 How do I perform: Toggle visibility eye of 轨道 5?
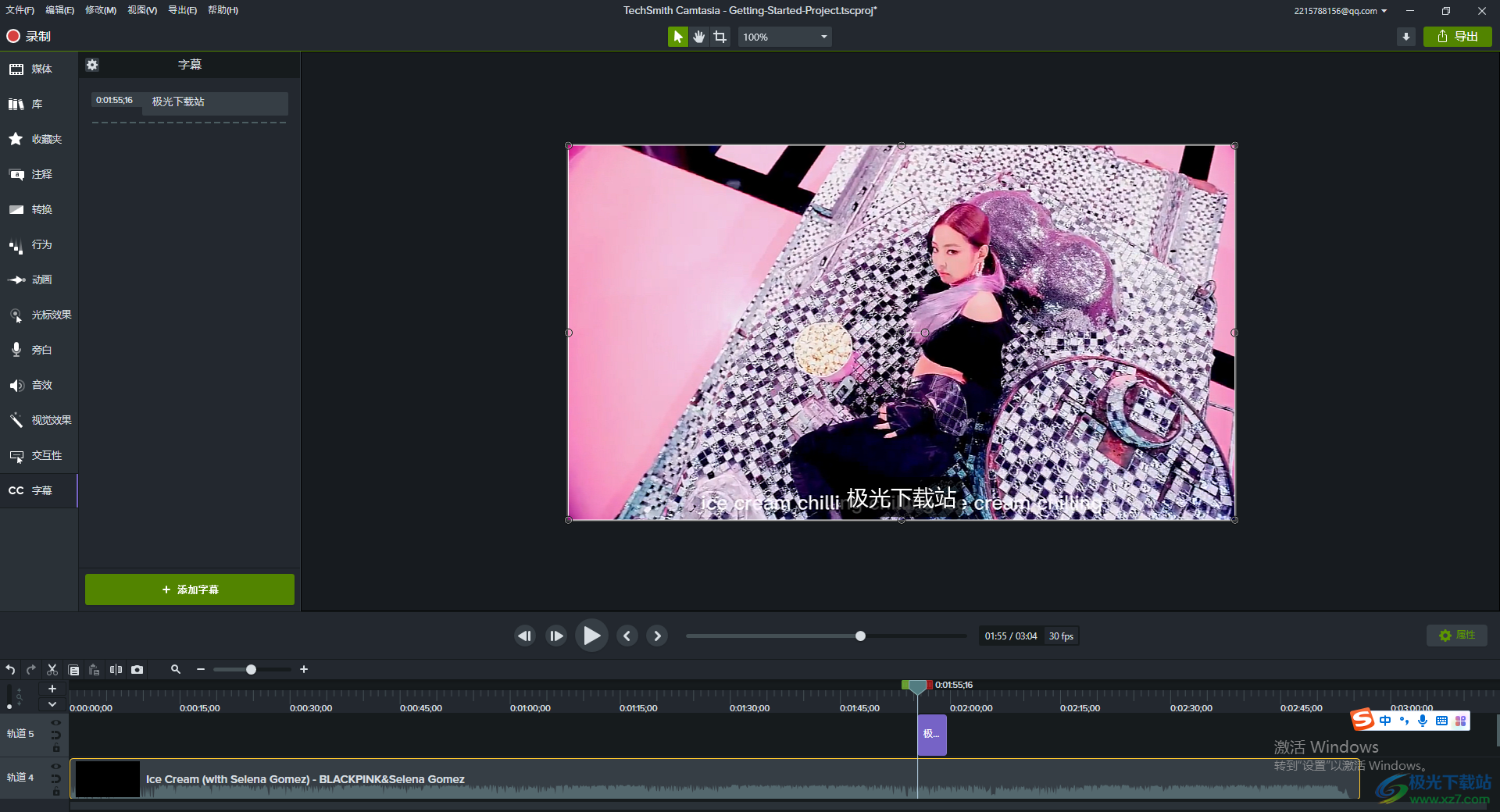tap(56, 723)
